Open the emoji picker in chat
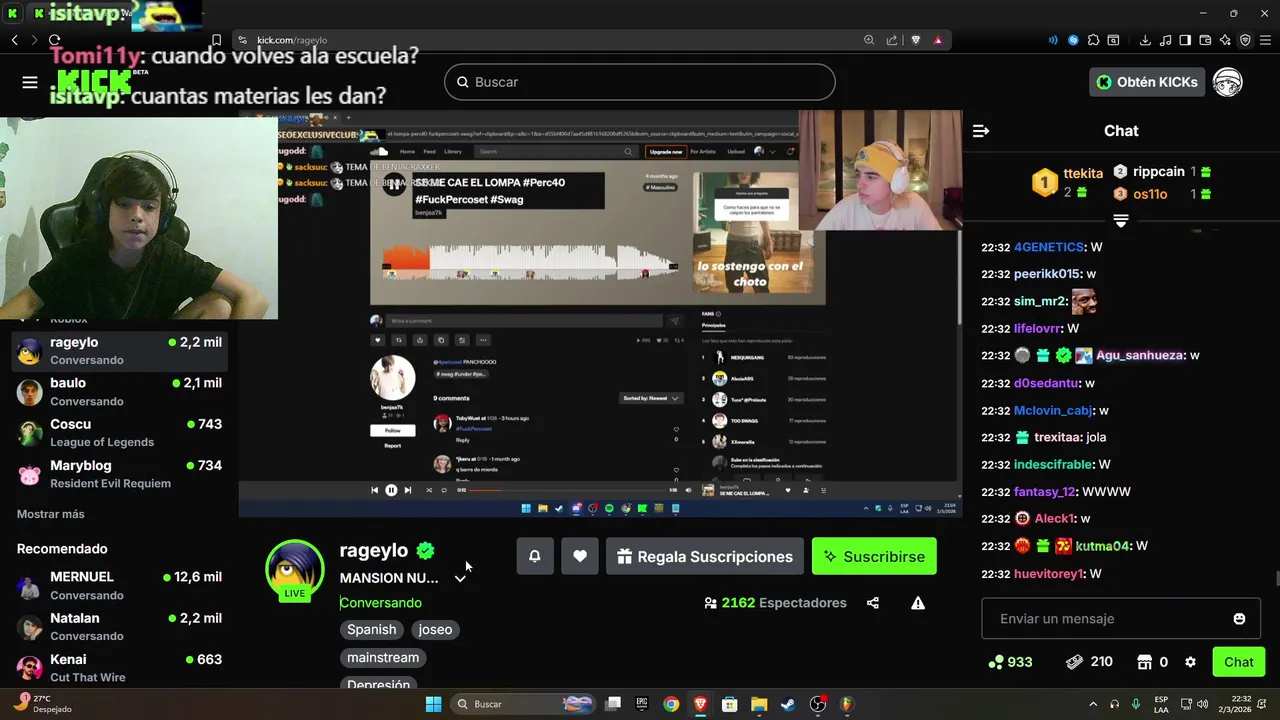 point(1239,619)
